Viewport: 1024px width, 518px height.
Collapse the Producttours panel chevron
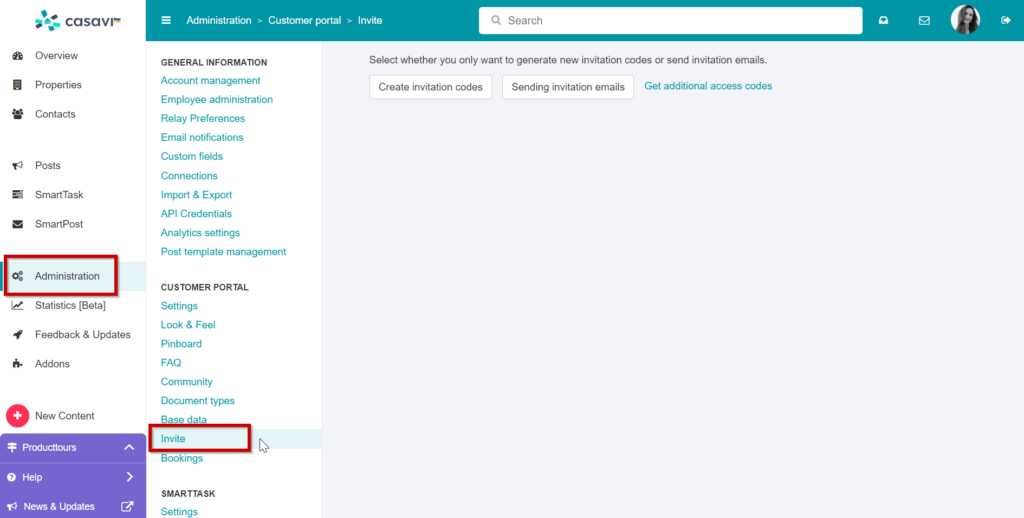(x=129, y=447)
